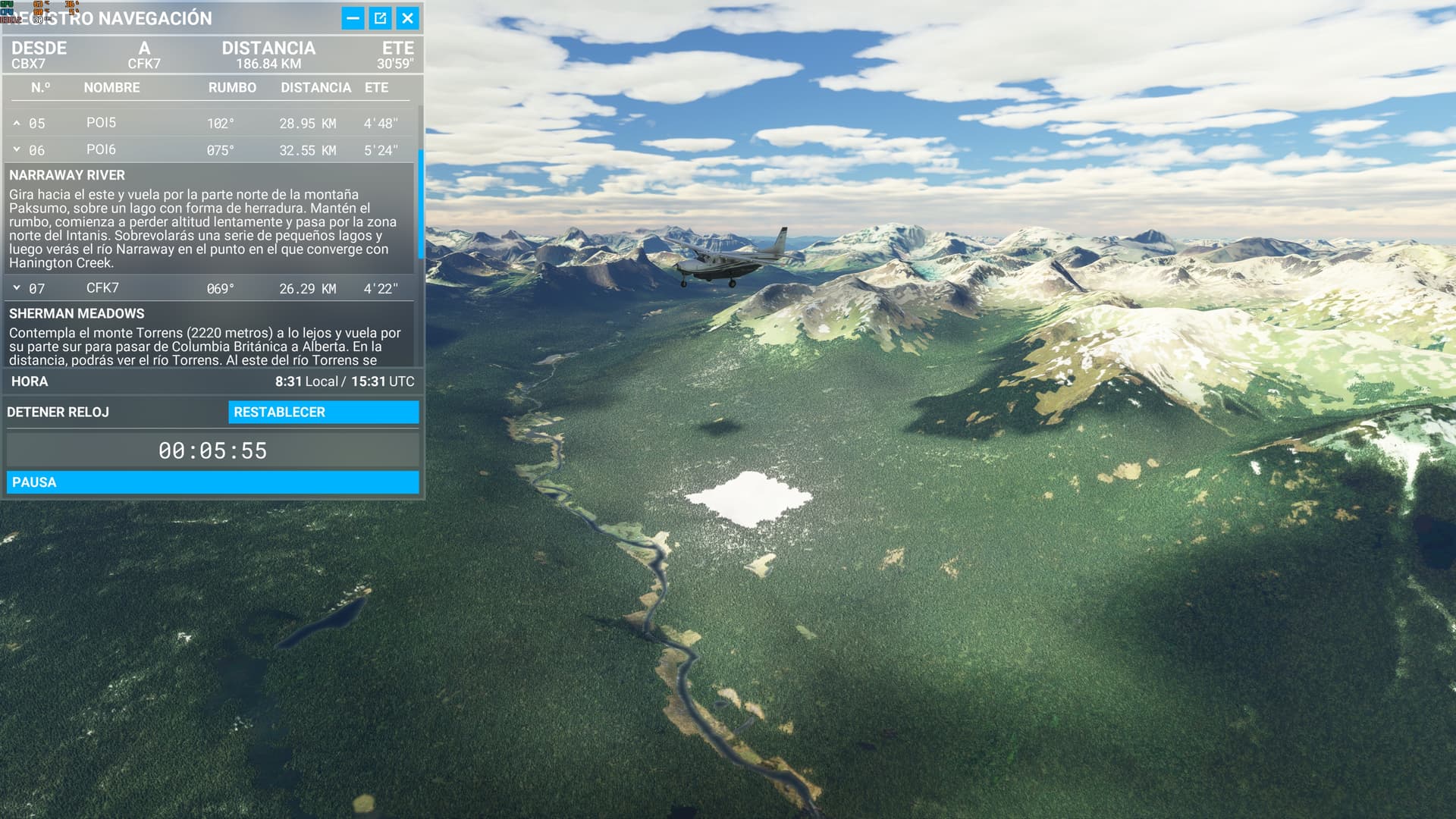Screen dimensions: 1456x819
Task: Click the DISTANCIA column header
Action: [315, 87]
